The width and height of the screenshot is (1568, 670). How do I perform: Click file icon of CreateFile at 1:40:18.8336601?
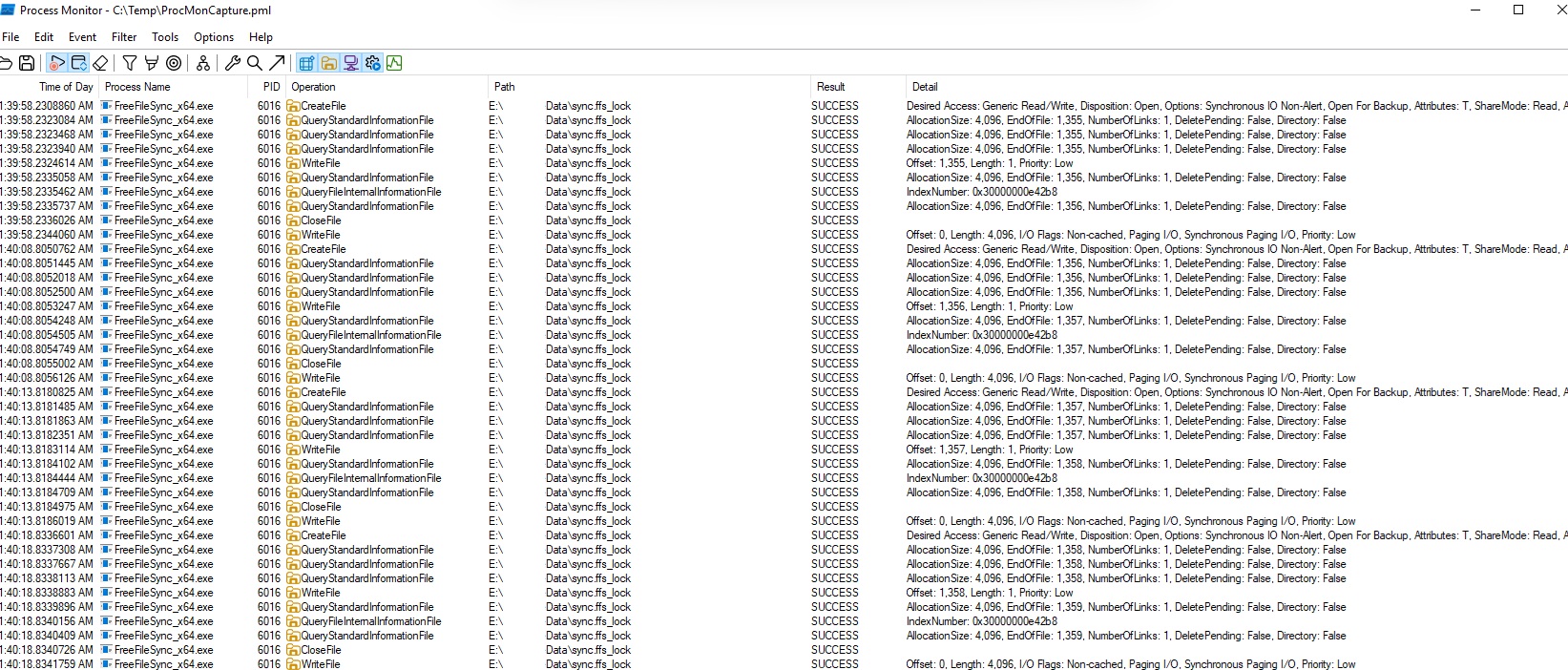point(293,535)
